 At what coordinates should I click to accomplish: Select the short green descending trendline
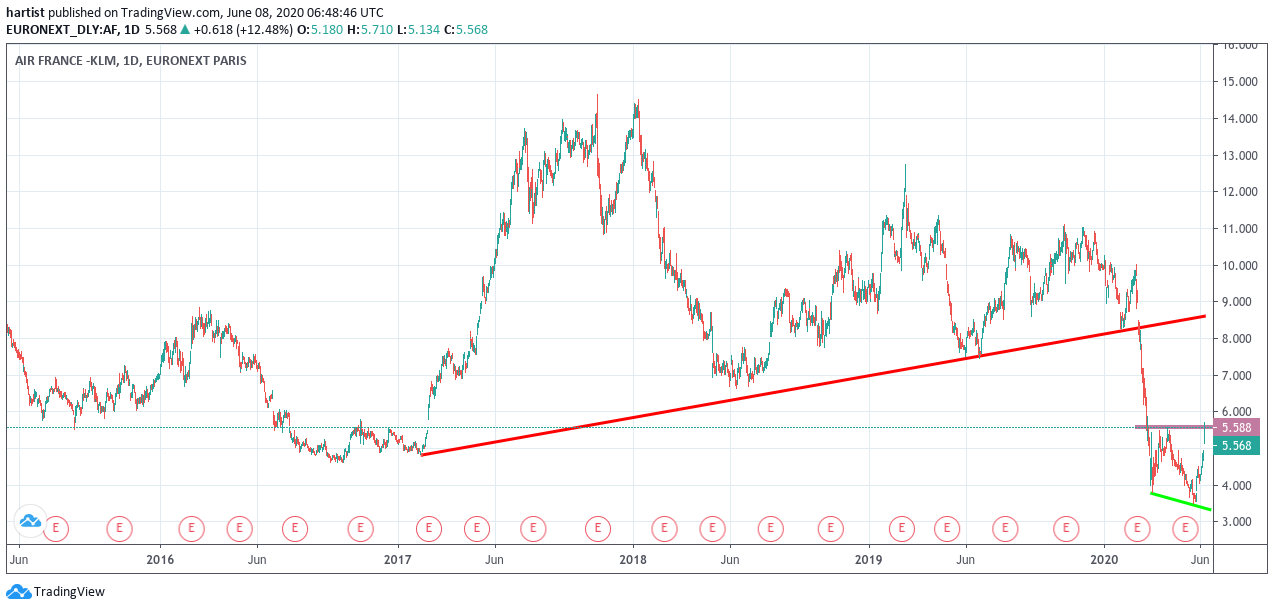(x=1181, y=501)
